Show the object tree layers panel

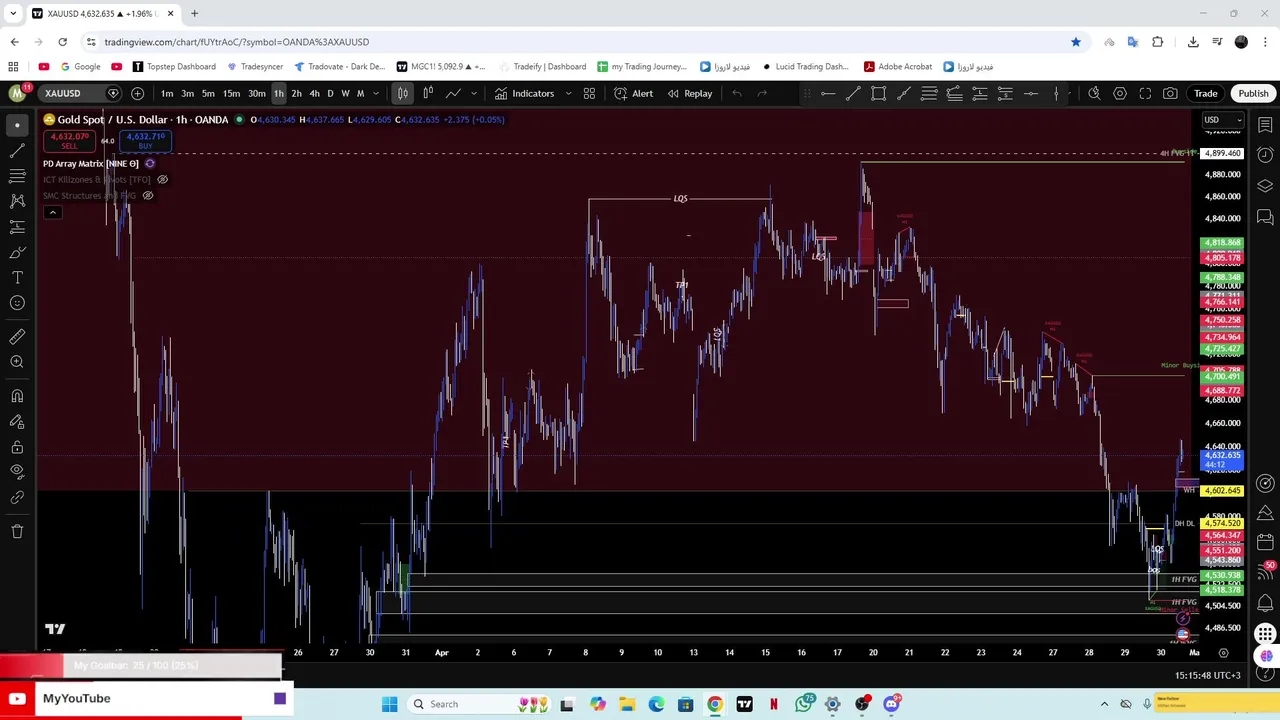point(1265,186)
